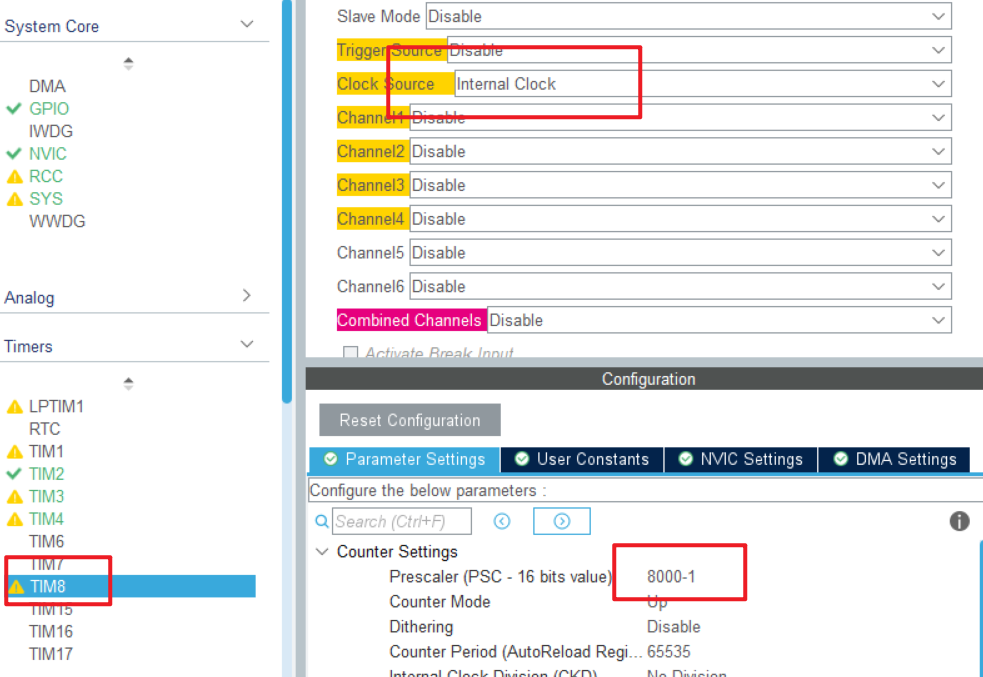Sort the System Core list using the sort arrows

point(129,63)
